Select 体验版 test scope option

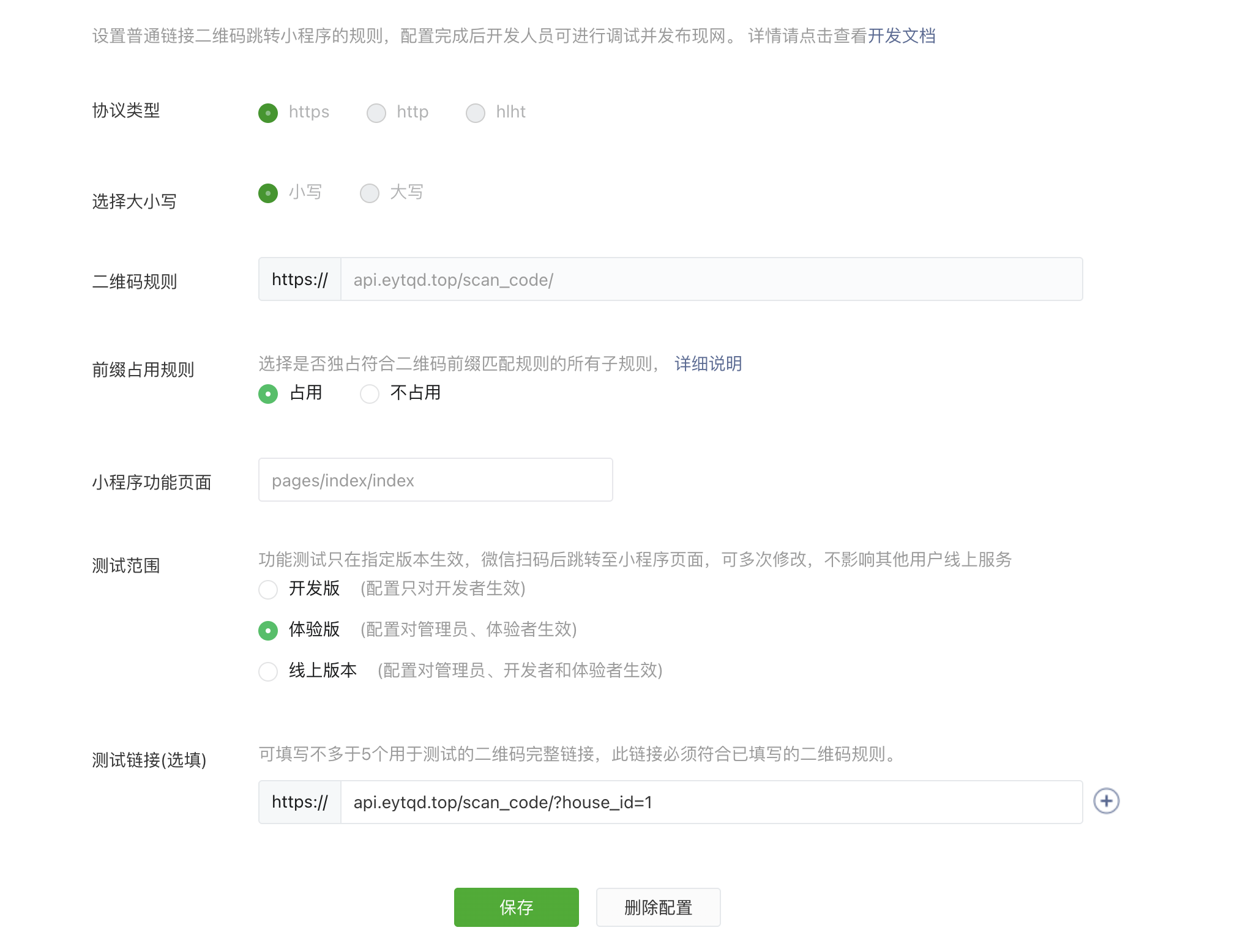pos(268,630)
